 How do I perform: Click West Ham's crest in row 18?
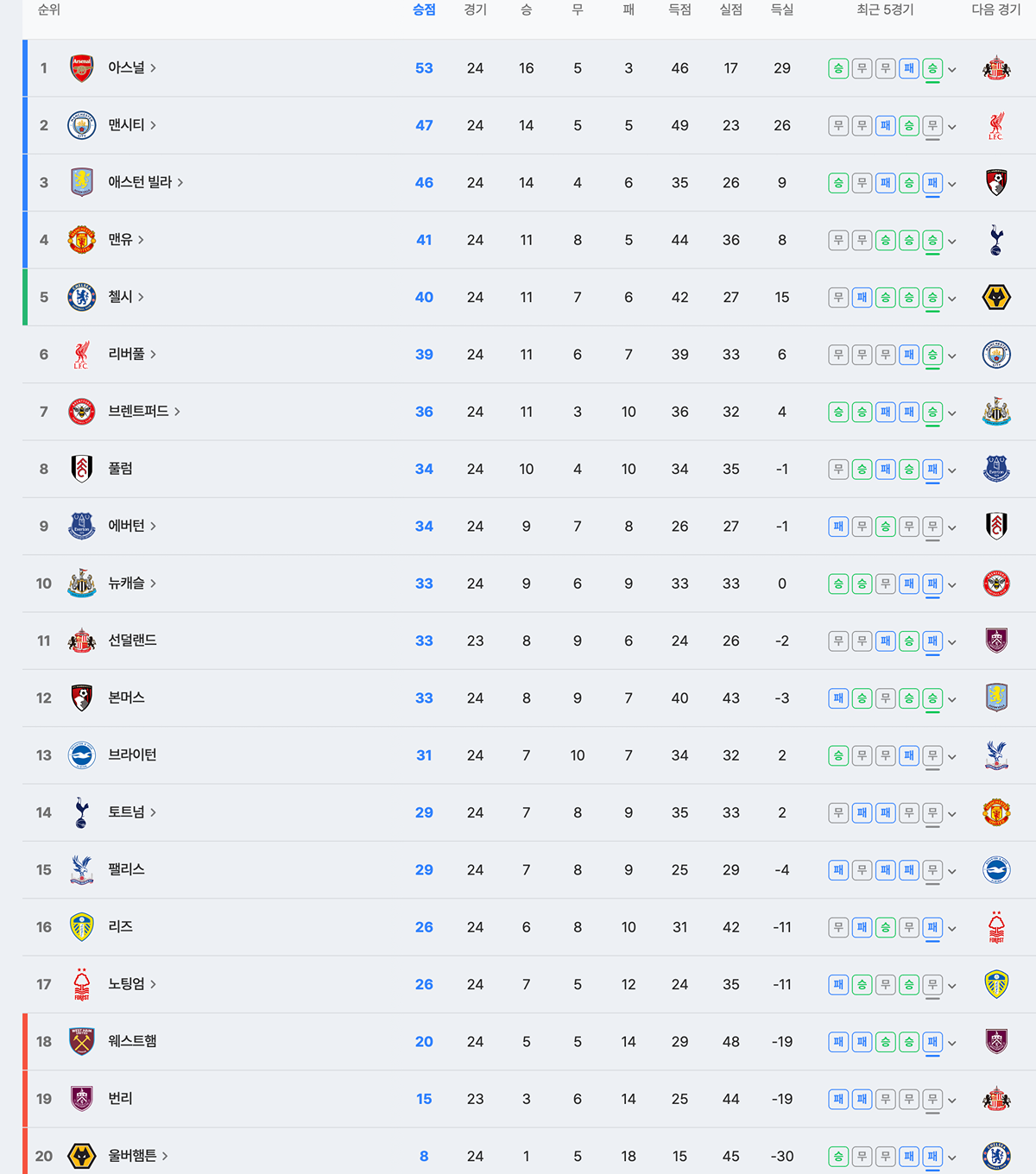82,1042
